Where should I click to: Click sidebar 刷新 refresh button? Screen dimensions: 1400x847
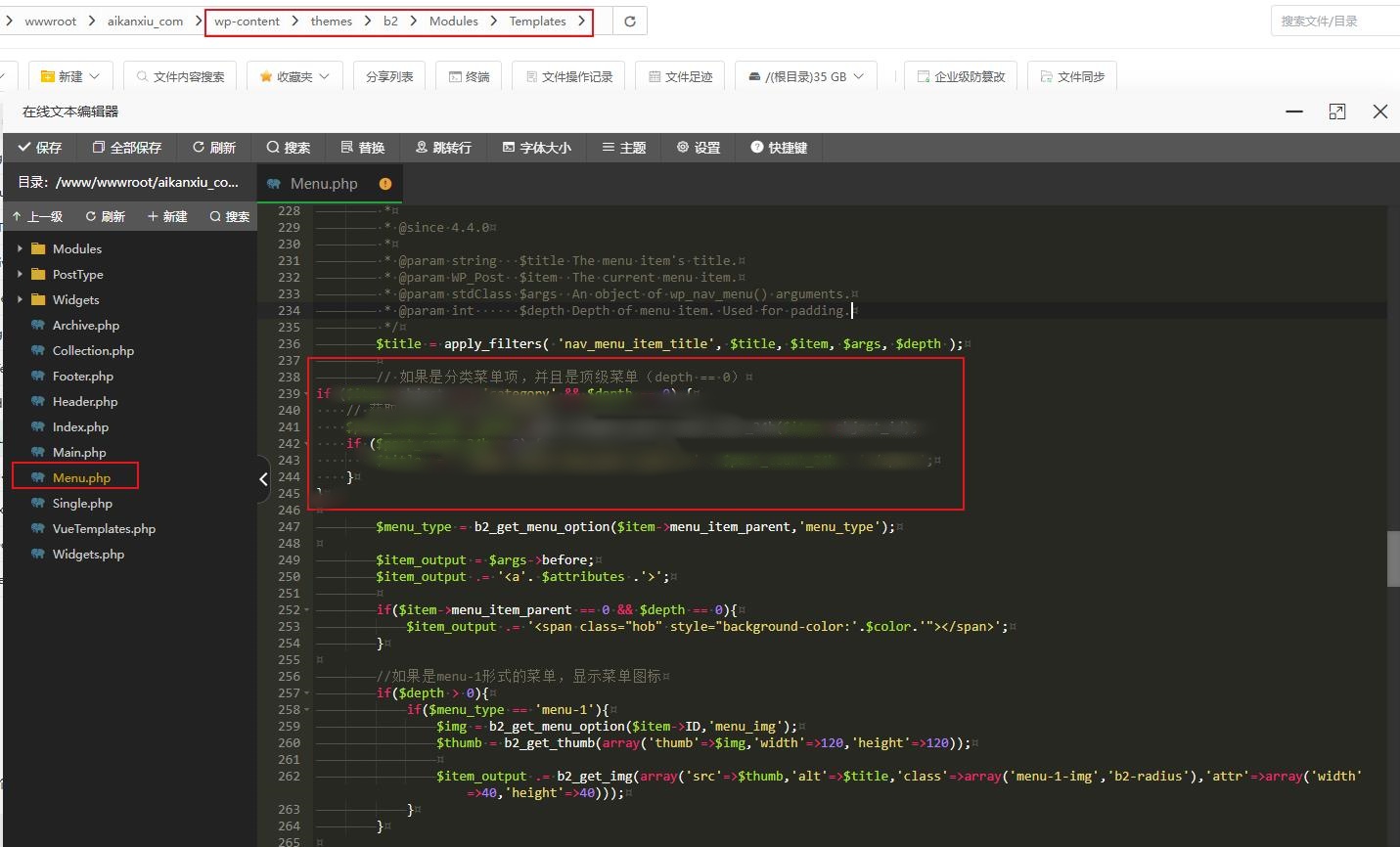[x=106, y=216]
